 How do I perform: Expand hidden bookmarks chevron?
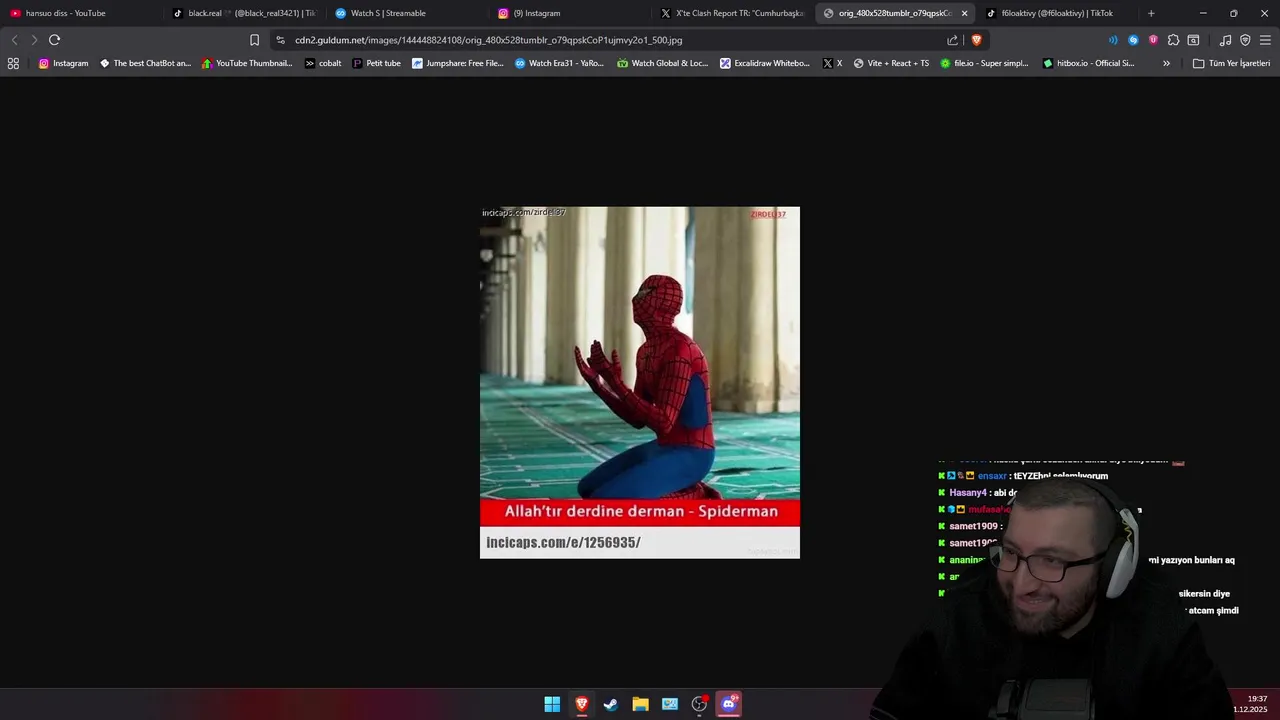[x=1166, y=63]
